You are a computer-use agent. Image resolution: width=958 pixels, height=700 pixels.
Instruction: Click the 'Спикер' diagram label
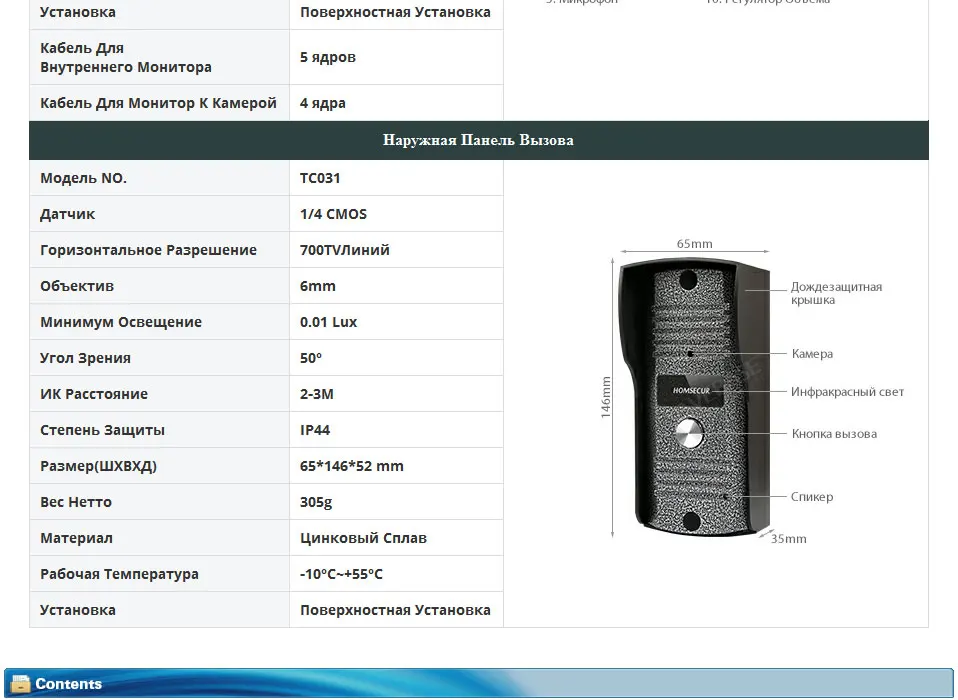pos(811,497)
